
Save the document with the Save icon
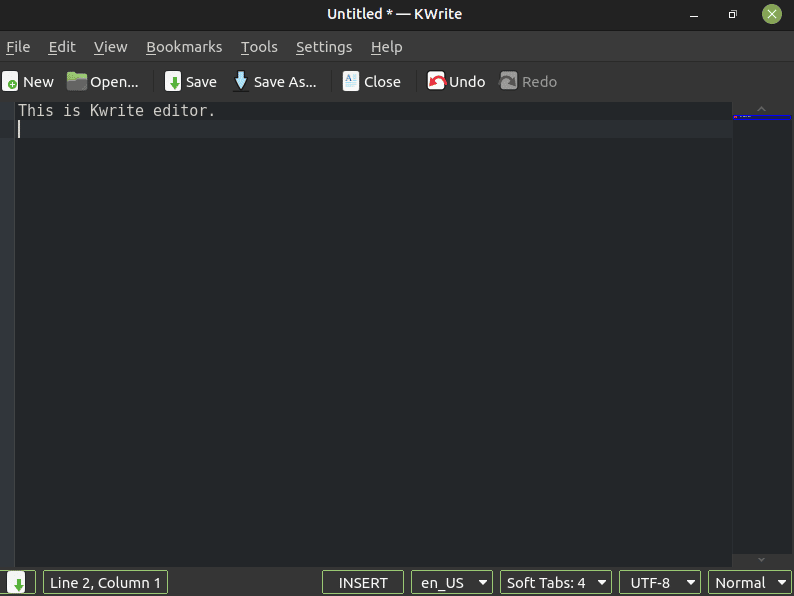pos(173,82)
